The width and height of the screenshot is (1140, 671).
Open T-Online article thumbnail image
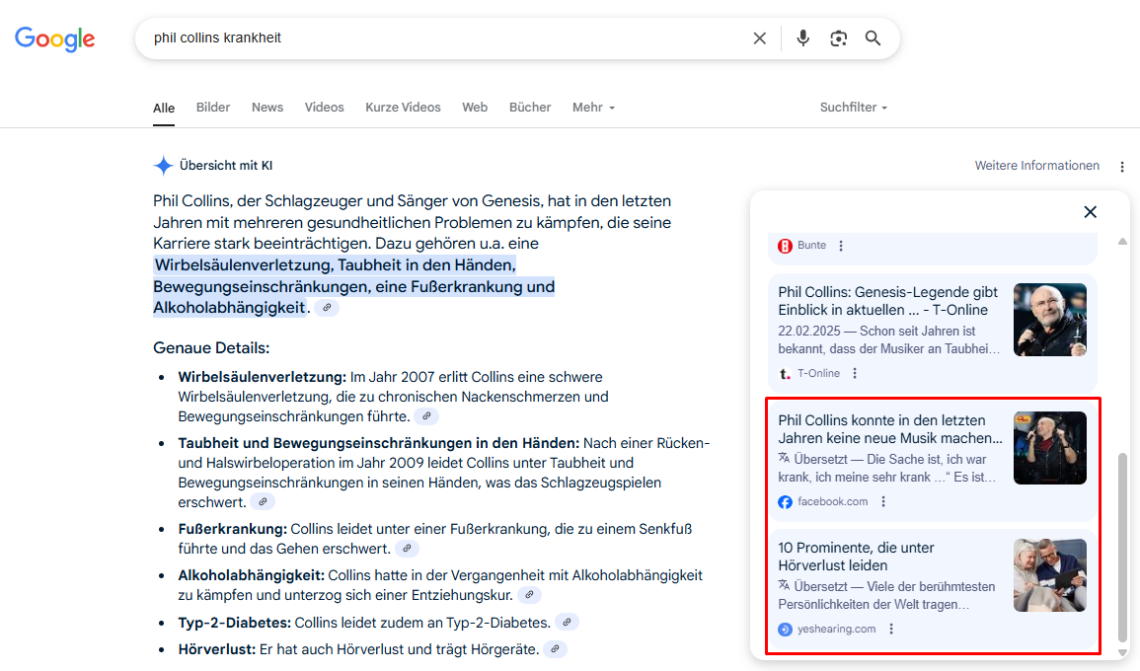(x=1050, y=320)
